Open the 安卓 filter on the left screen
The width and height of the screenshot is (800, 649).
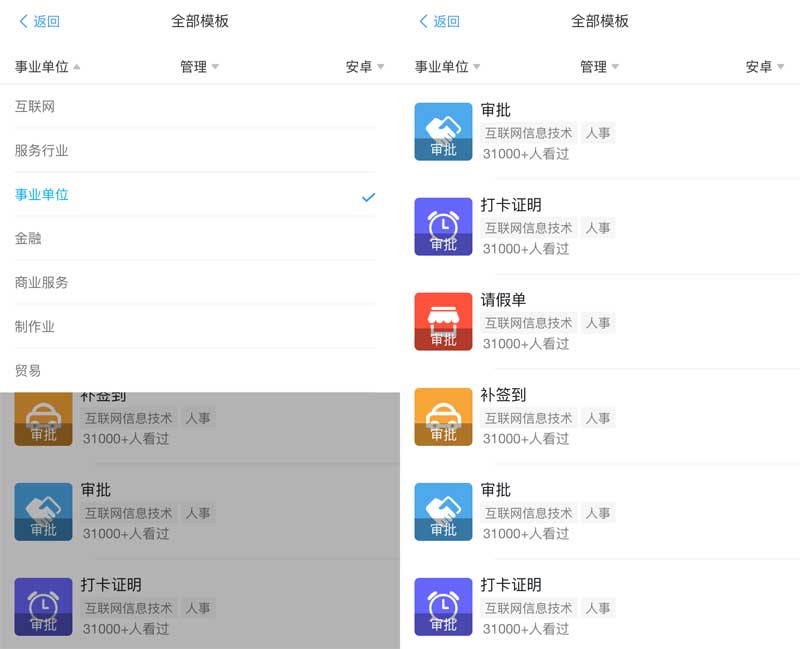pyautogui.click(x=365, y=66)
